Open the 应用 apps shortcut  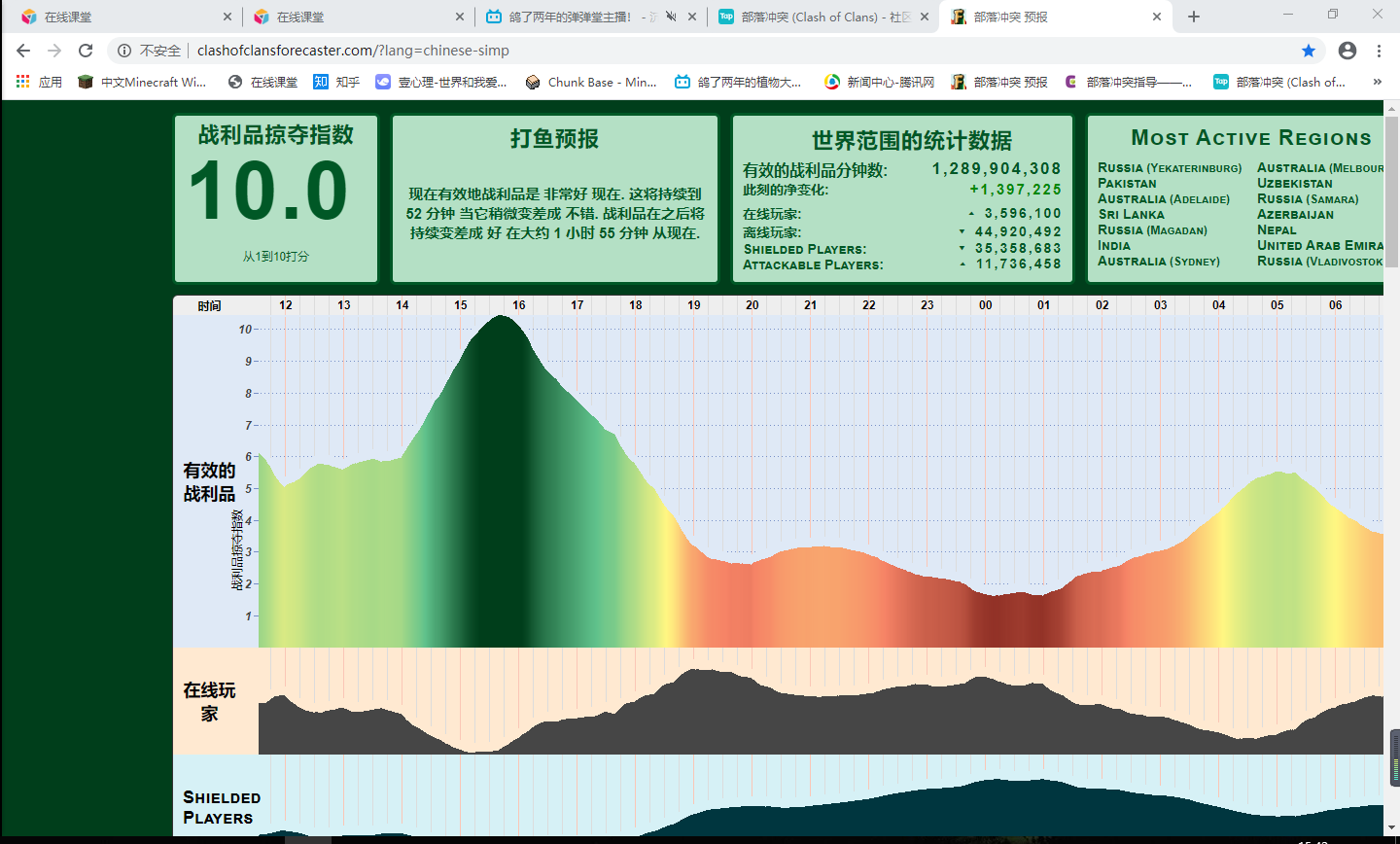[x=39, y=82]
